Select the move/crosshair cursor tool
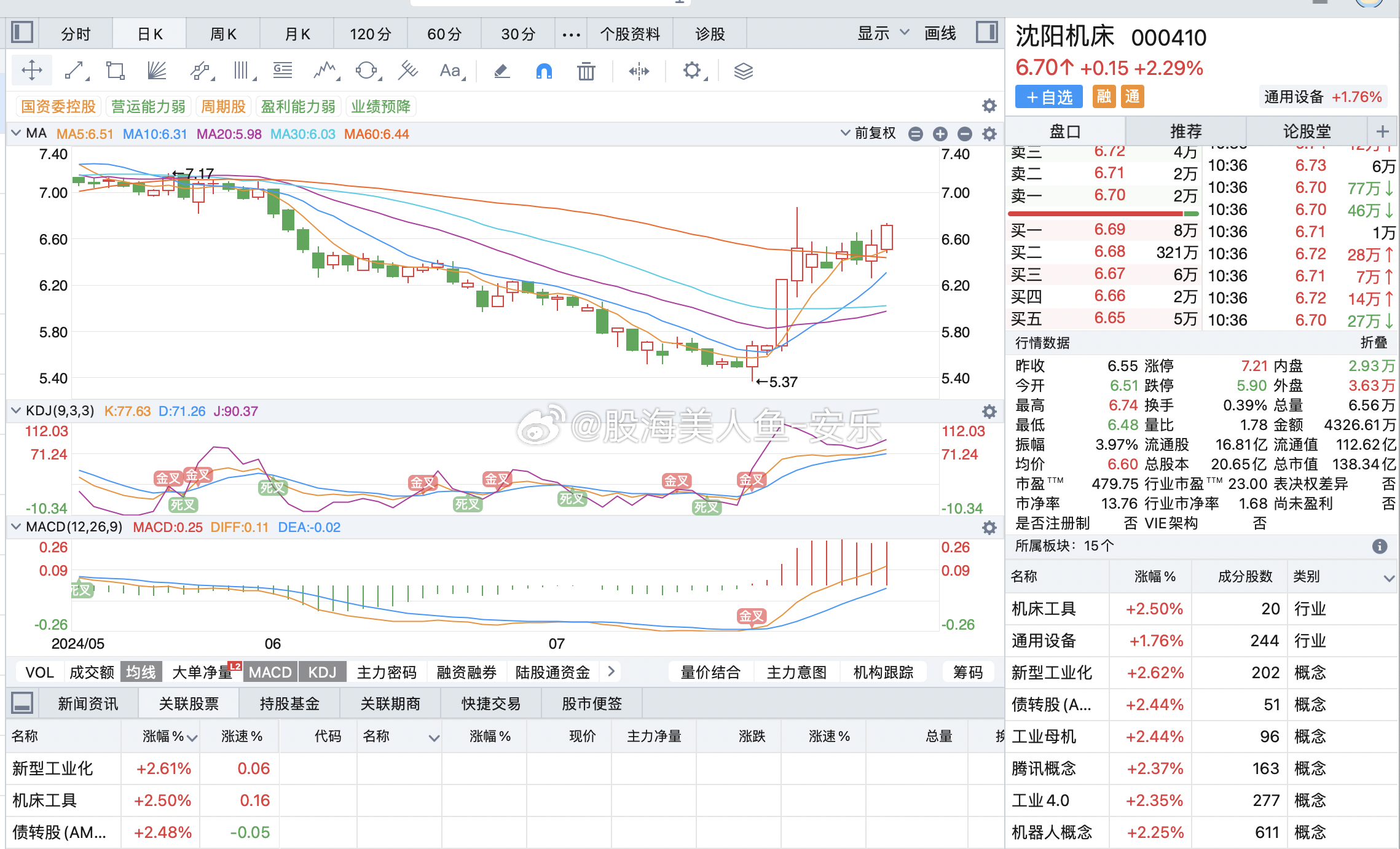 pyautogui.click(x=32, y=70)
